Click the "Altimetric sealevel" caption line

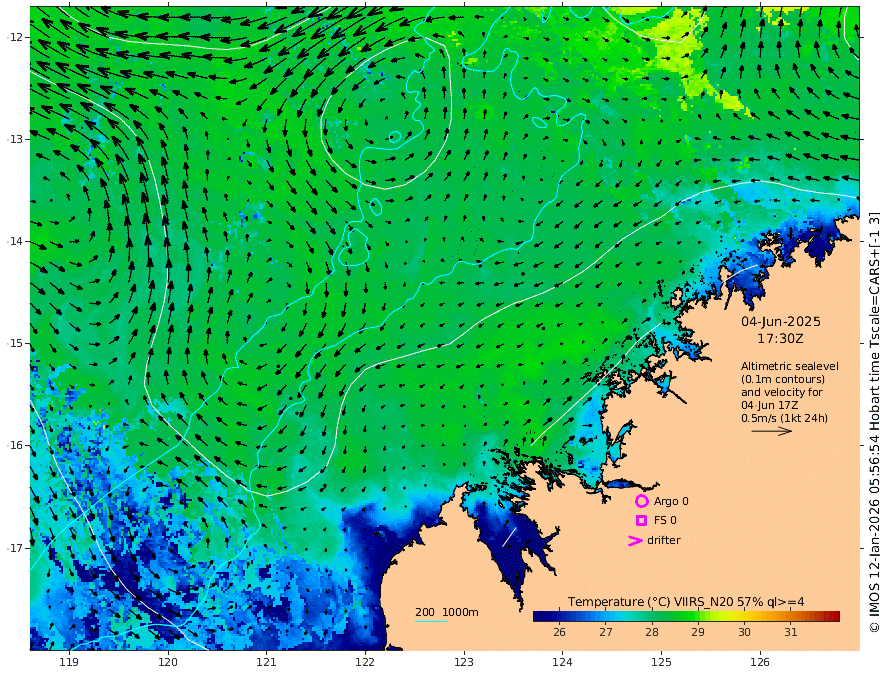click(x=790, y=366)
